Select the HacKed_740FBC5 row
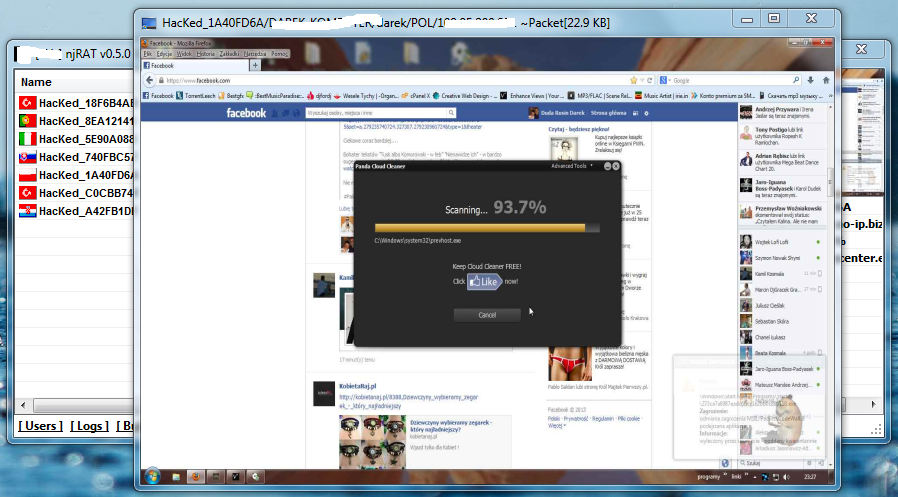Viewport: 898px width, 497px height. 76,157
